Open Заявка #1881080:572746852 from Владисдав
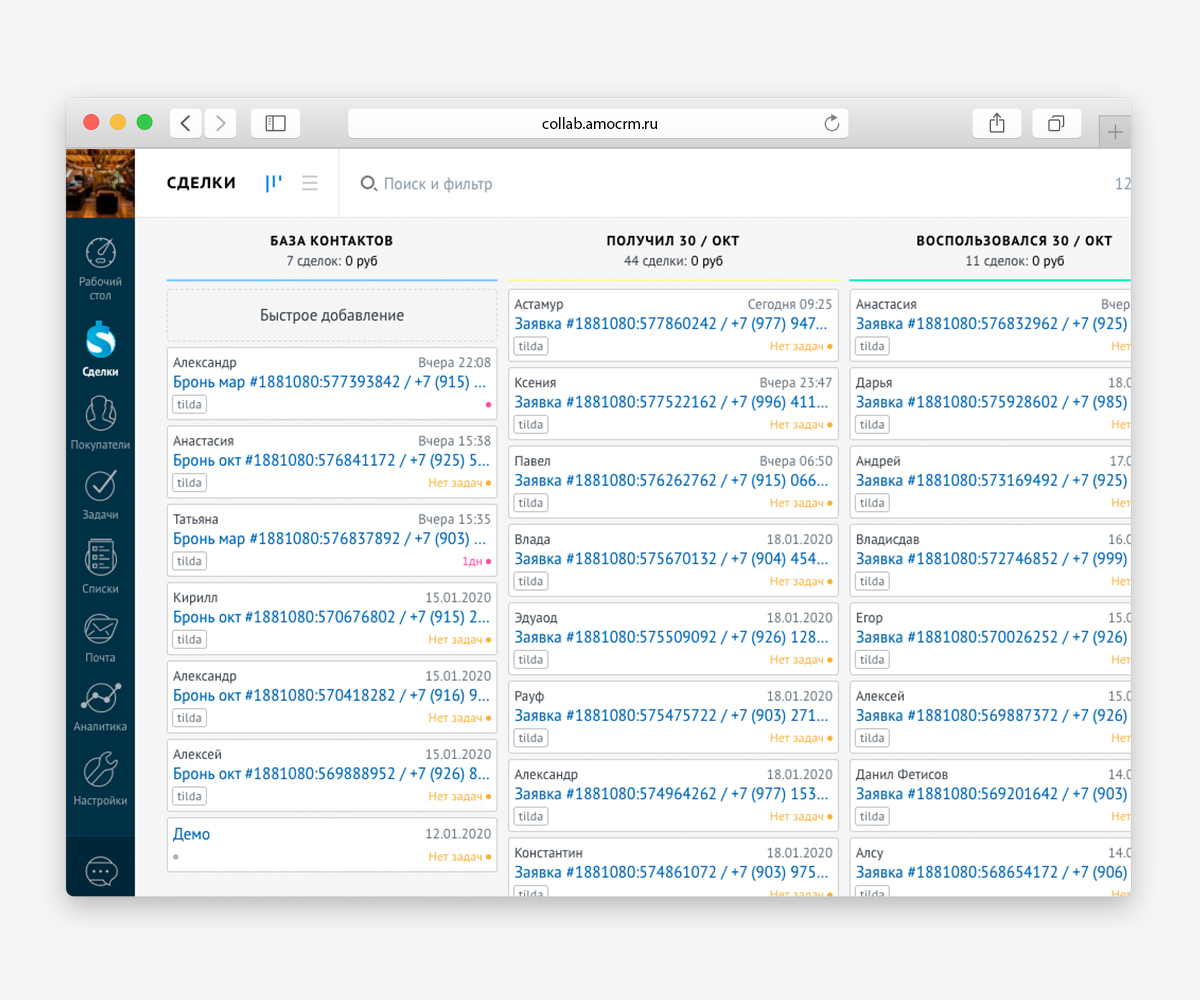This screenshot has width=1200, height=1000. (992, 559)
